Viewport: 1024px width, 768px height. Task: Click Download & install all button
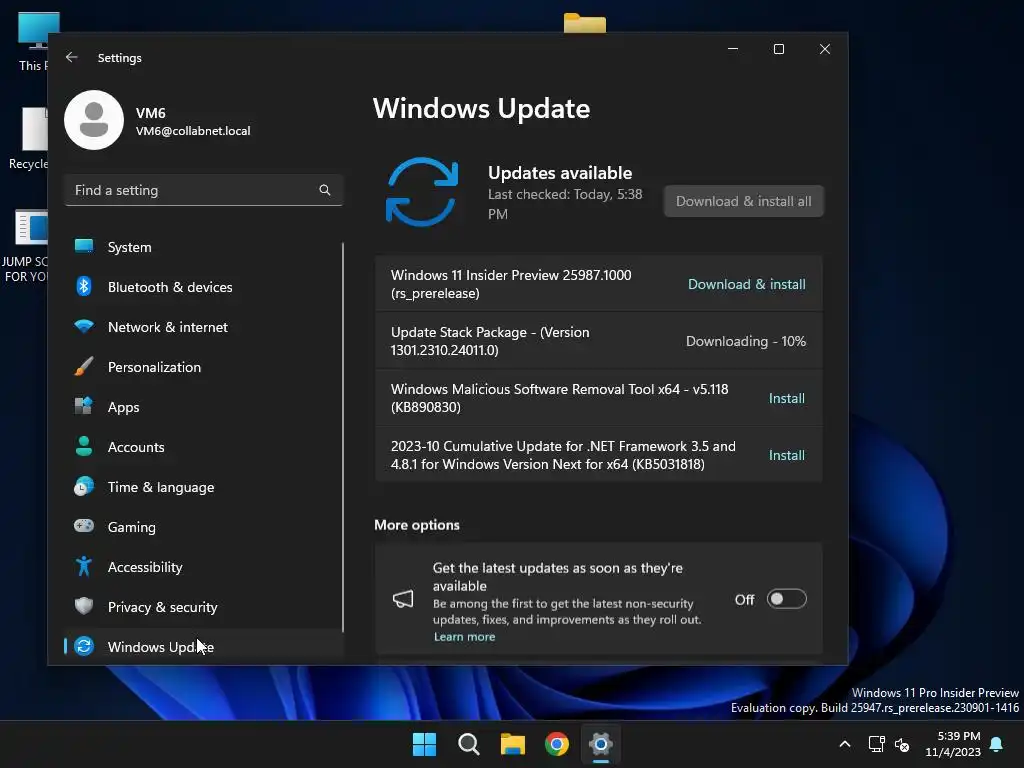point(744,201)
